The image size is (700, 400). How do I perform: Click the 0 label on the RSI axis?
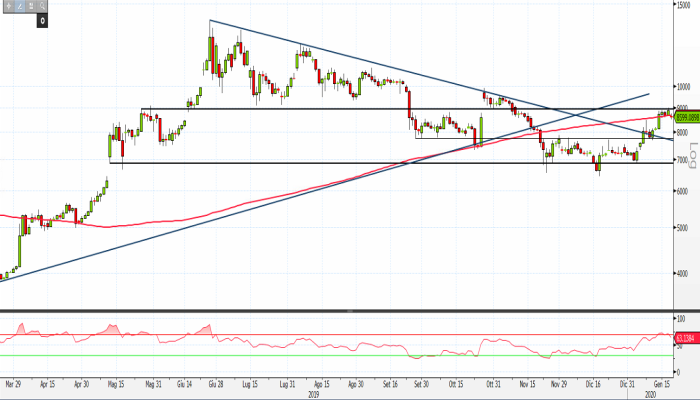coord(679,372)
